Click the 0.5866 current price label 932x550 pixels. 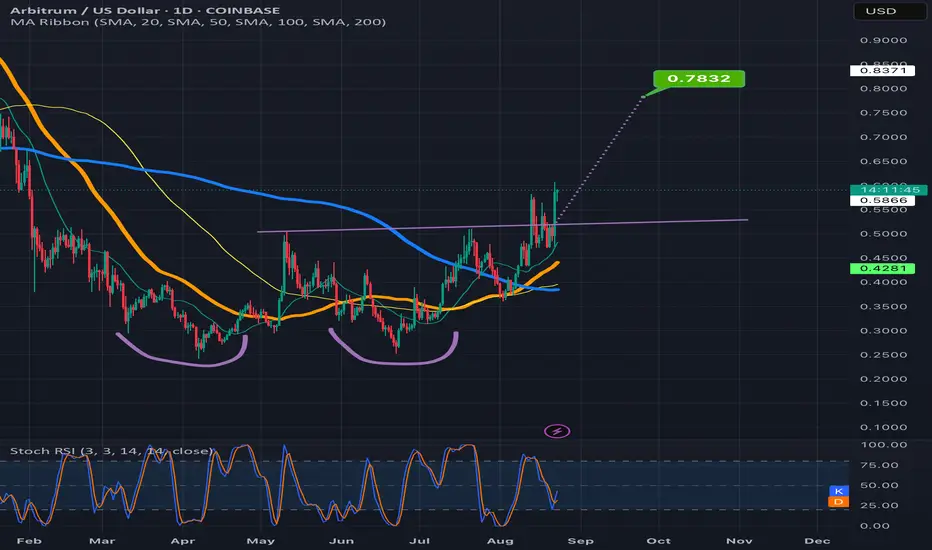pyautogui.click(x=883, y=200)
